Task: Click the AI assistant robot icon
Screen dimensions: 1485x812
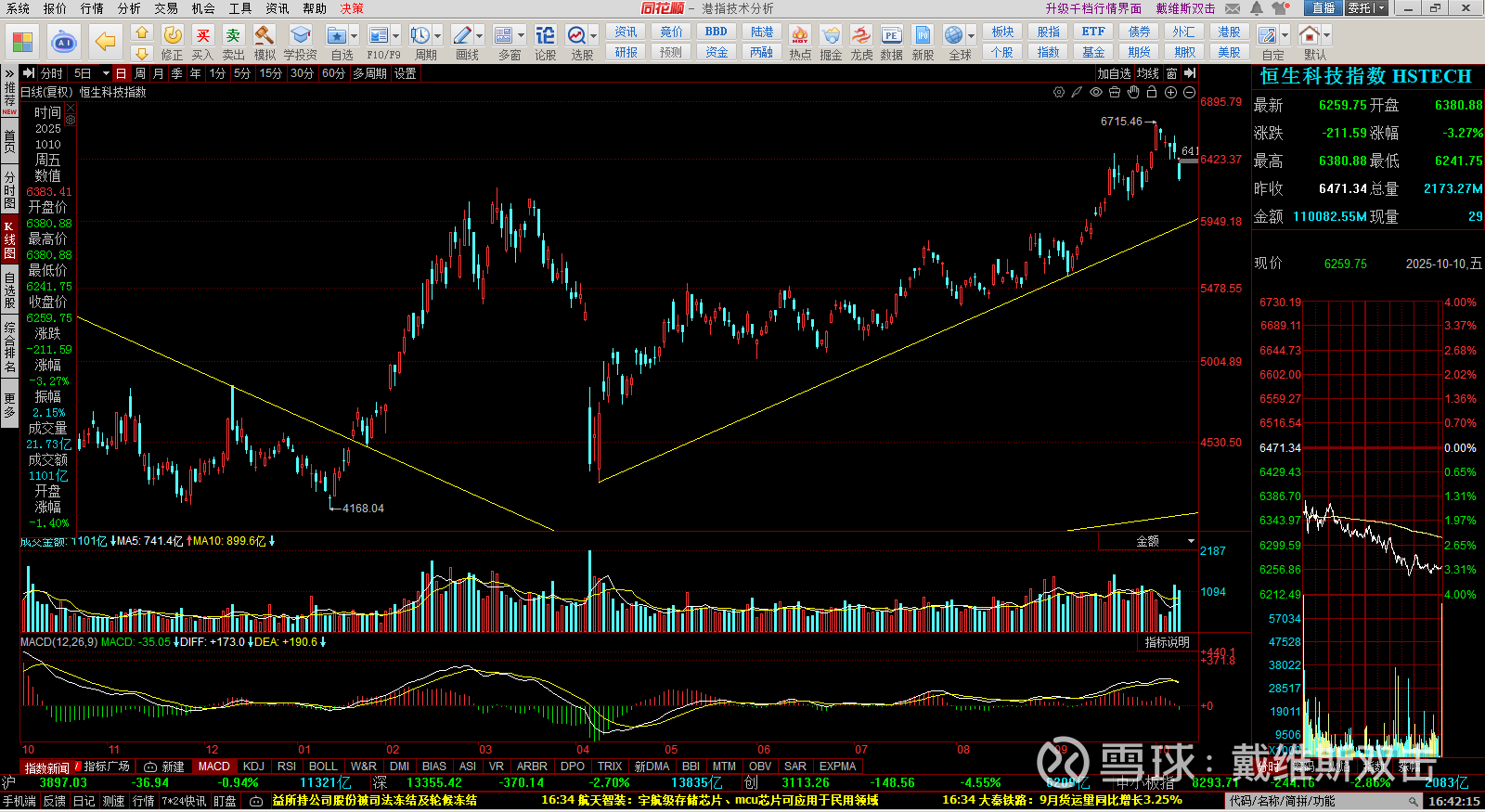Action: click(x=64, y=42)
